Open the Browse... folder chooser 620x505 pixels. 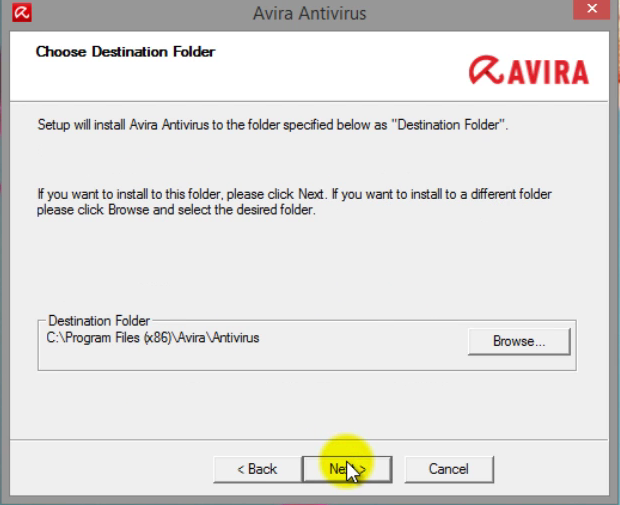[x=519, y=341]
